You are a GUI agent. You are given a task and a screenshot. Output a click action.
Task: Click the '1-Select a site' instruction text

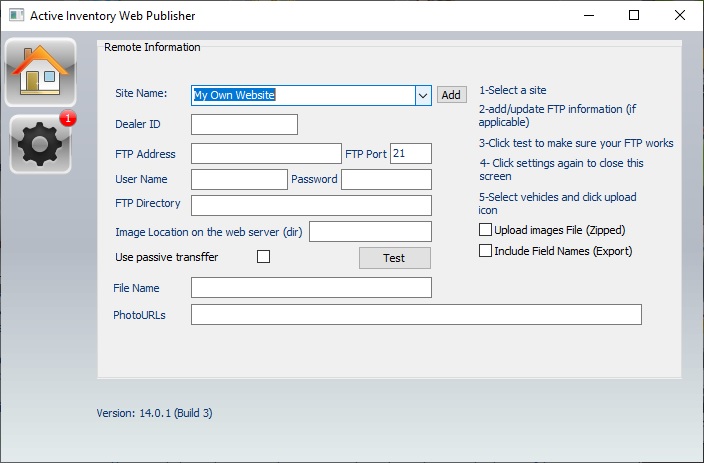pos(513,90)
